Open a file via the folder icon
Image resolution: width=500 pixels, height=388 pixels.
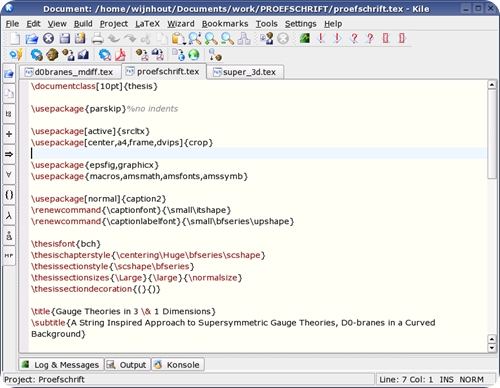click(x=32, y=39)
